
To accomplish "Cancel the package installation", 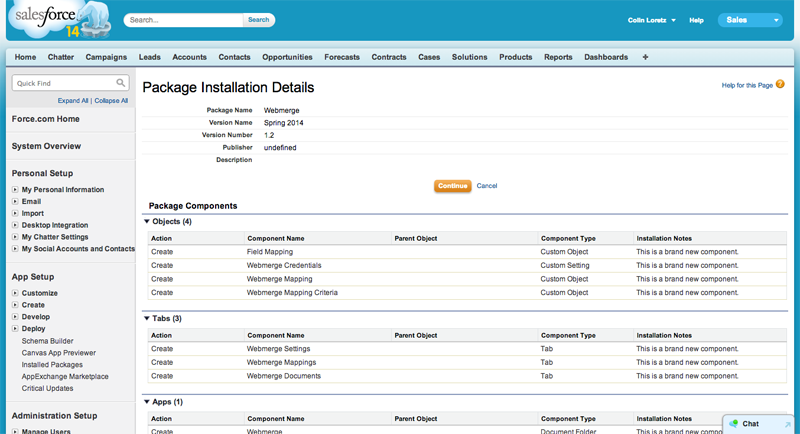I will 487,186.
